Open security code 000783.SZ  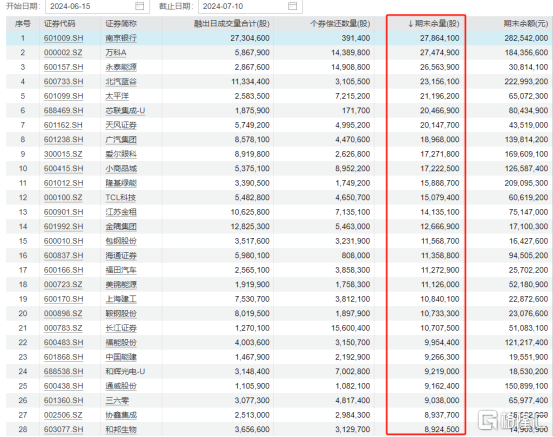pos(63,328)
